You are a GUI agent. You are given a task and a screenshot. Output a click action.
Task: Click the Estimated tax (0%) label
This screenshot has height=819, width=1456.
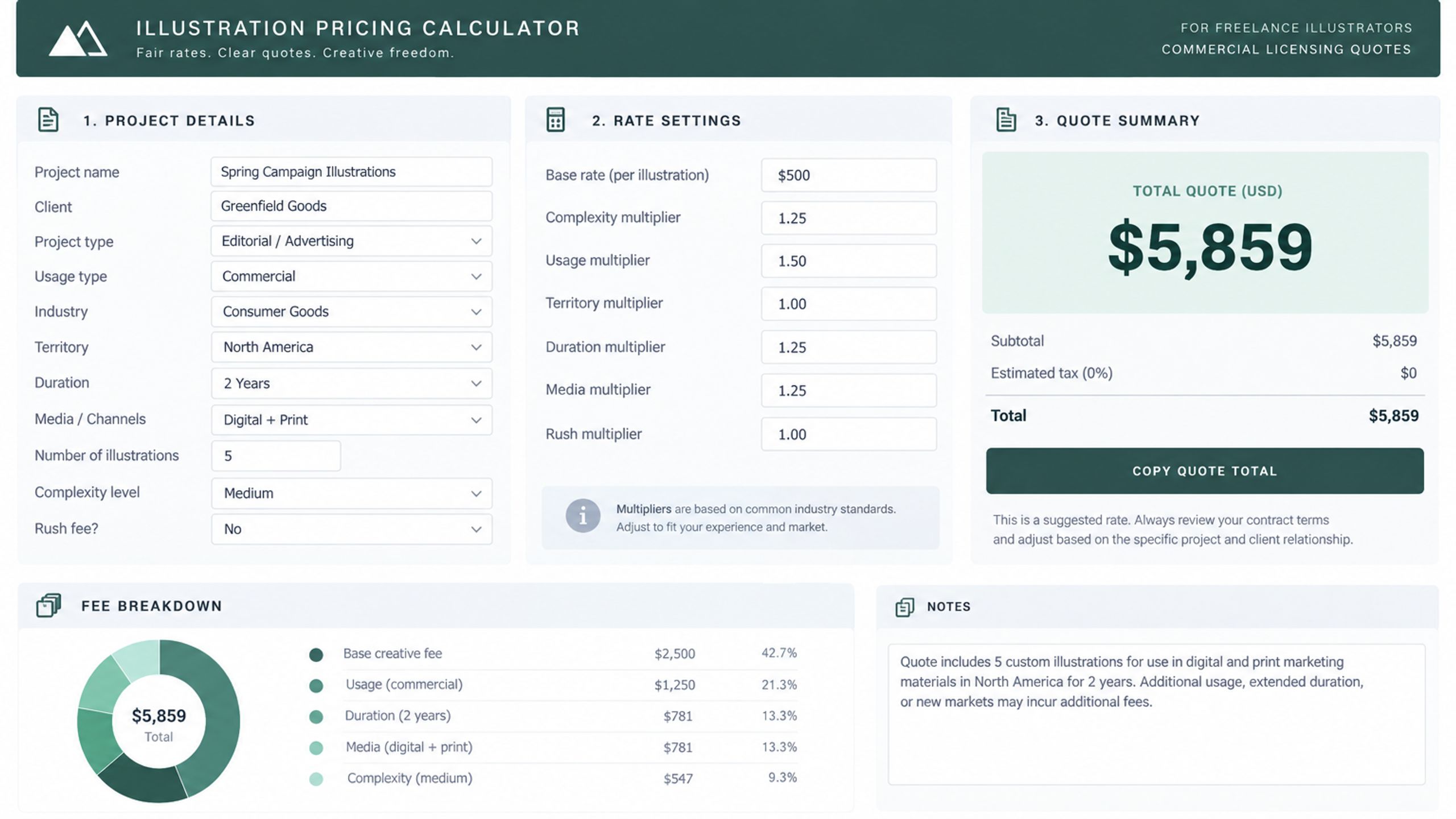pos(1052,373)
